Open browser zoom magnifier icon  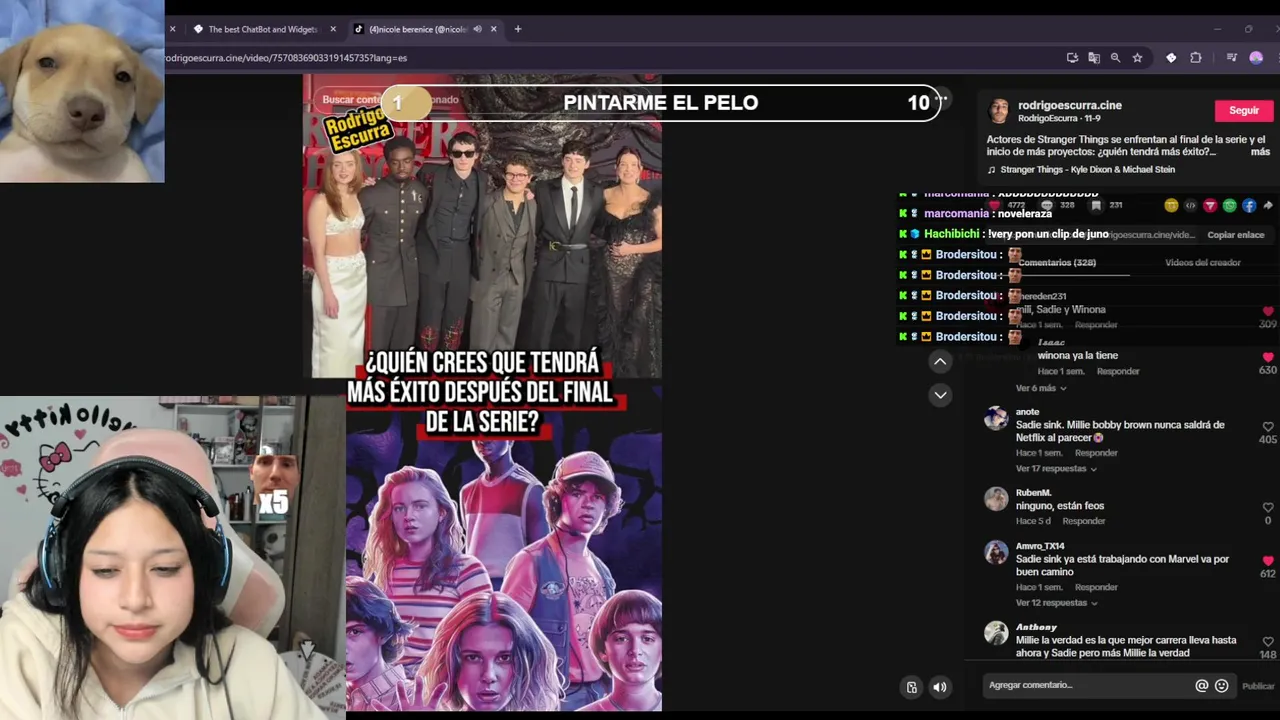point(1115,58)
